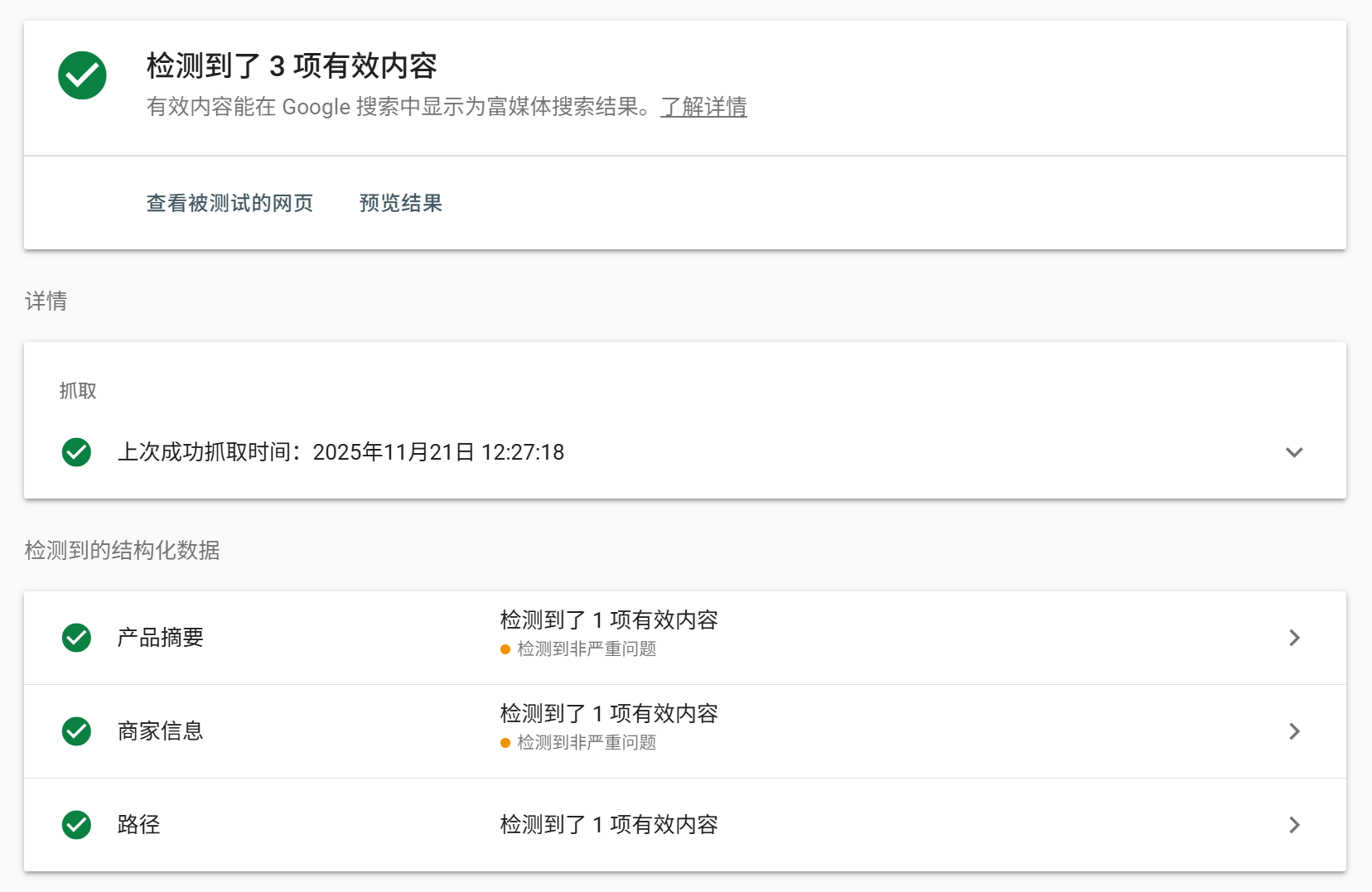The image size is (1372, 892).
Task: Open 产品摘要 details with right arrow
Action: [x=1294, y=638]
